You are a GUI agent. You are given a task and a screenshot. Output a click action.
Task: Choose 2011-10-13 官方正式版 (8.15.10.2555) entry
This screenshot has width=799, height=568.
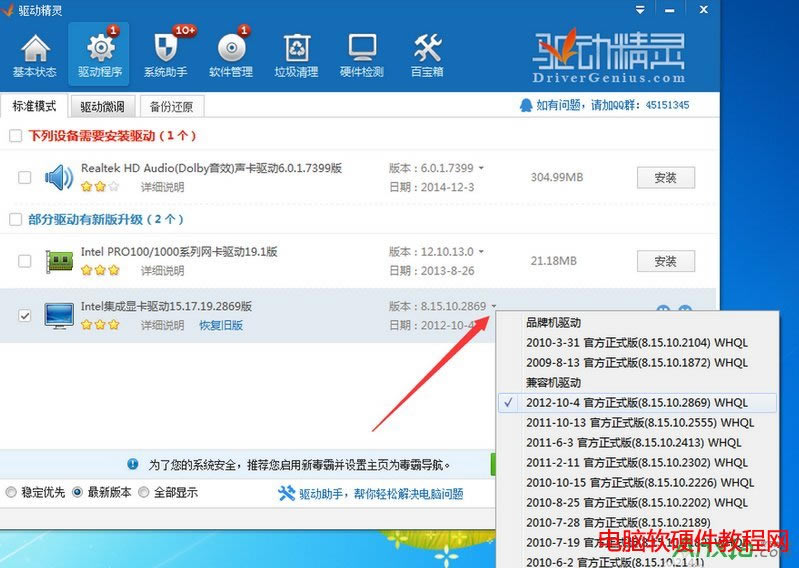(640, 423)
